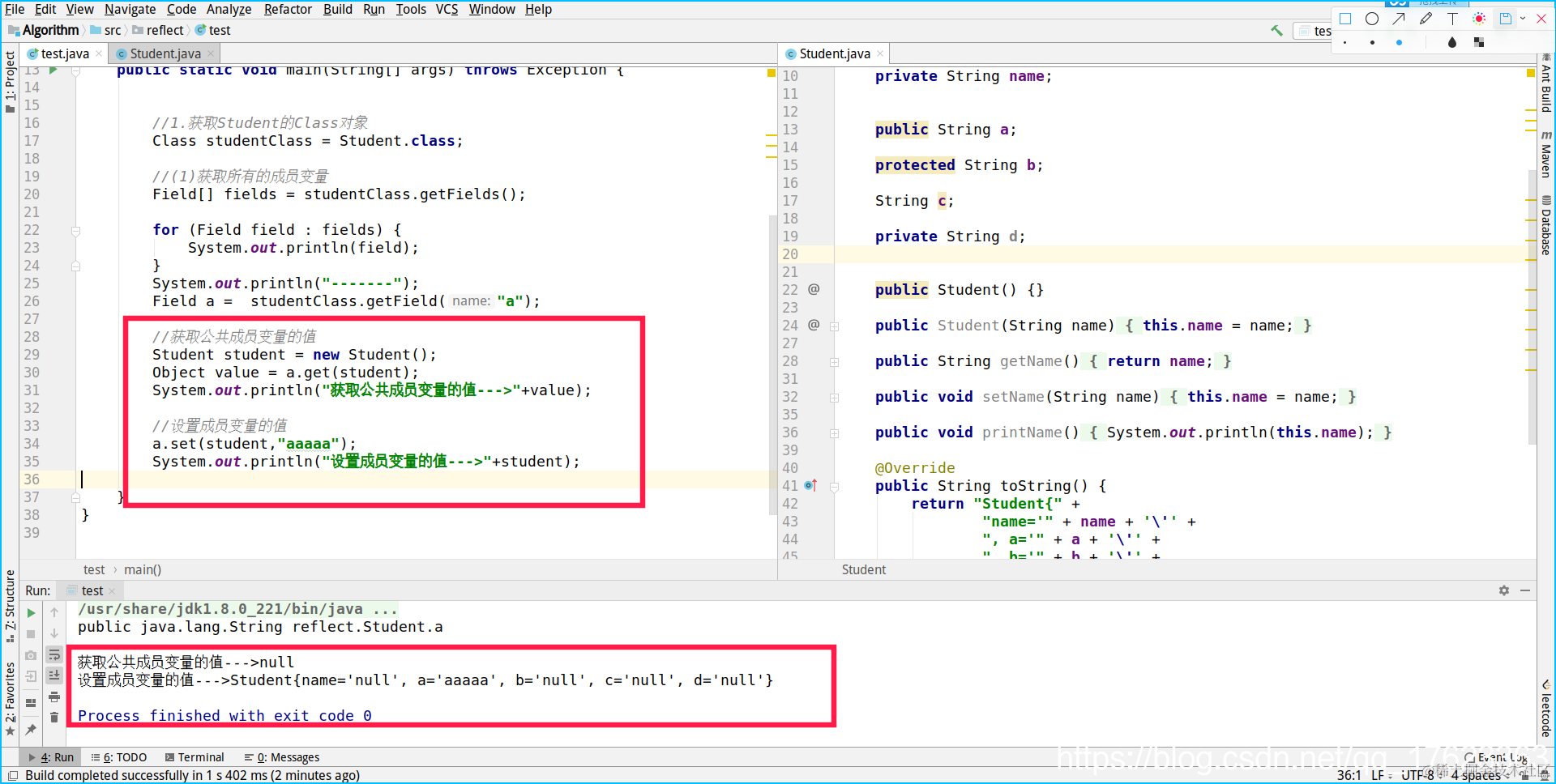
Task: Open the VCS menu
Action: [447, 9]
